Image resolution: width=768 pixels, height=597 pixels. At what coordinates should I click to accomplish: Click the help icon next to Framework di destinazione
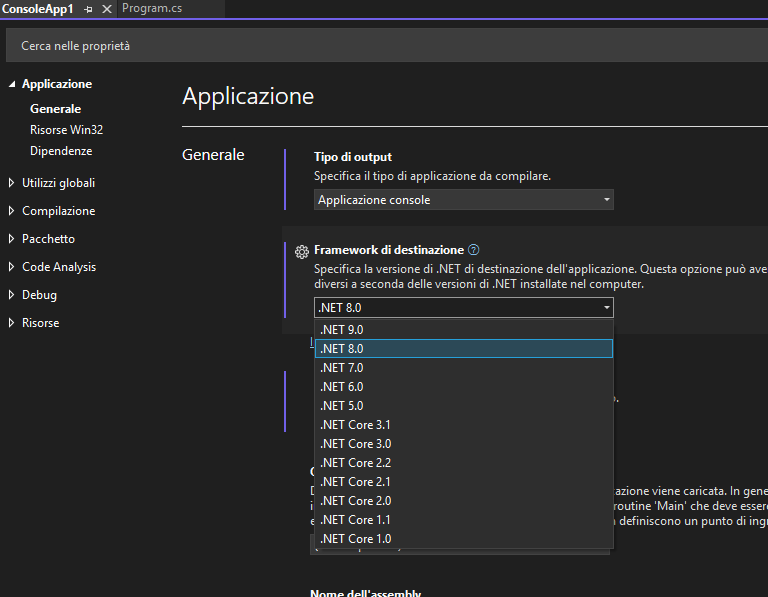[x=474, y=250]
